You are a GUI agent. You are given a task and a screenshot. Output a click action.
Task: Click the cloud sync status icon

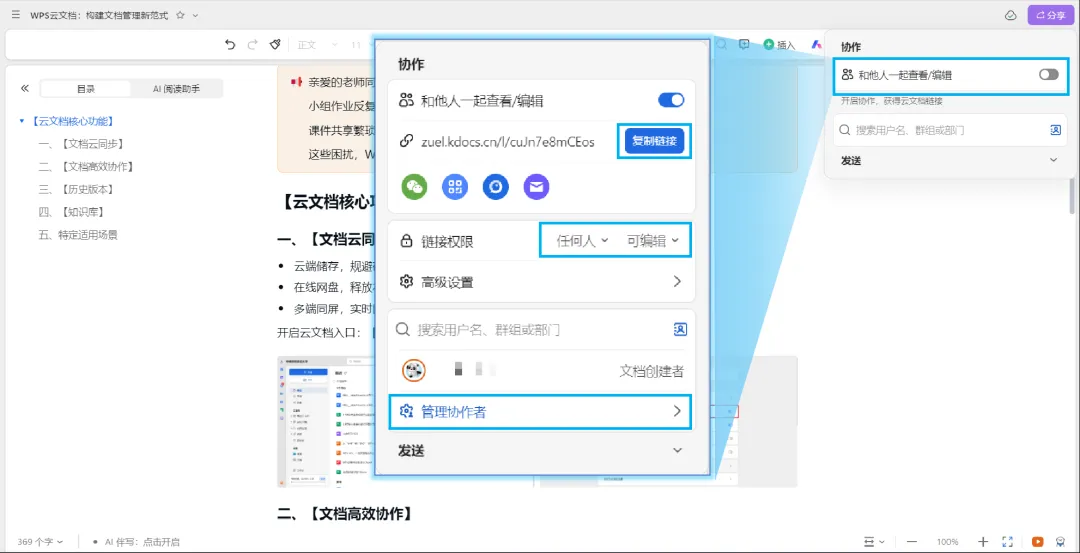coord(1010,15)
